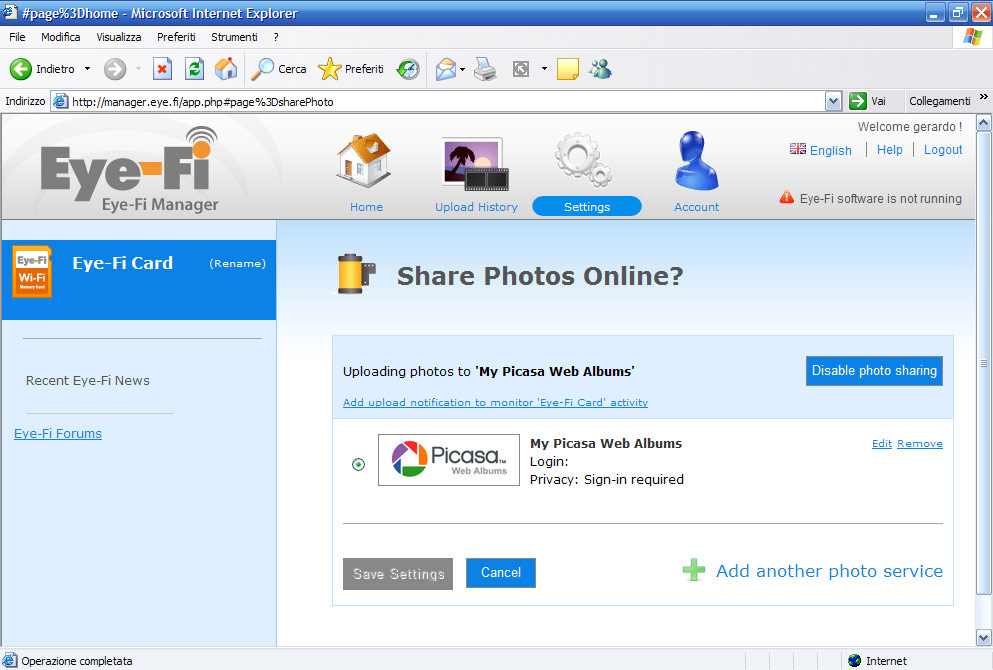Viewport: 993px width, 670px height.
Task: Open the Indietro history dropdown arrow
Action: coord(87,69)
